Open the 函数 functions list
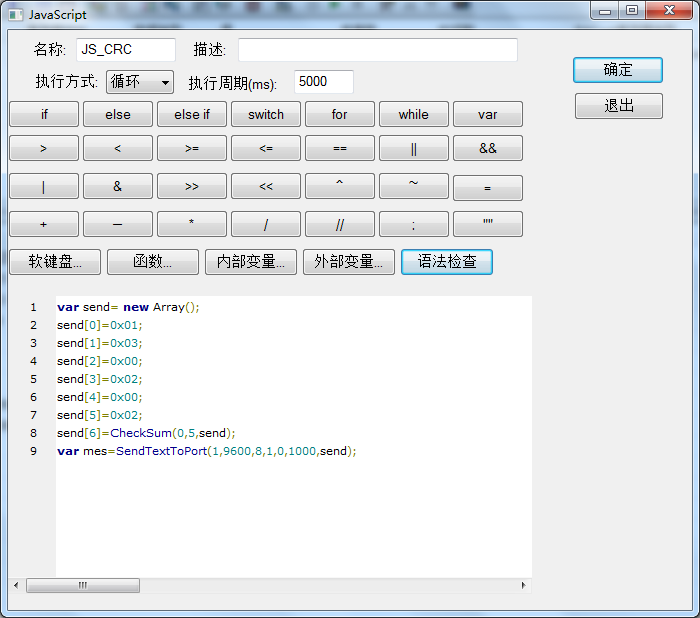 point(153,262)
